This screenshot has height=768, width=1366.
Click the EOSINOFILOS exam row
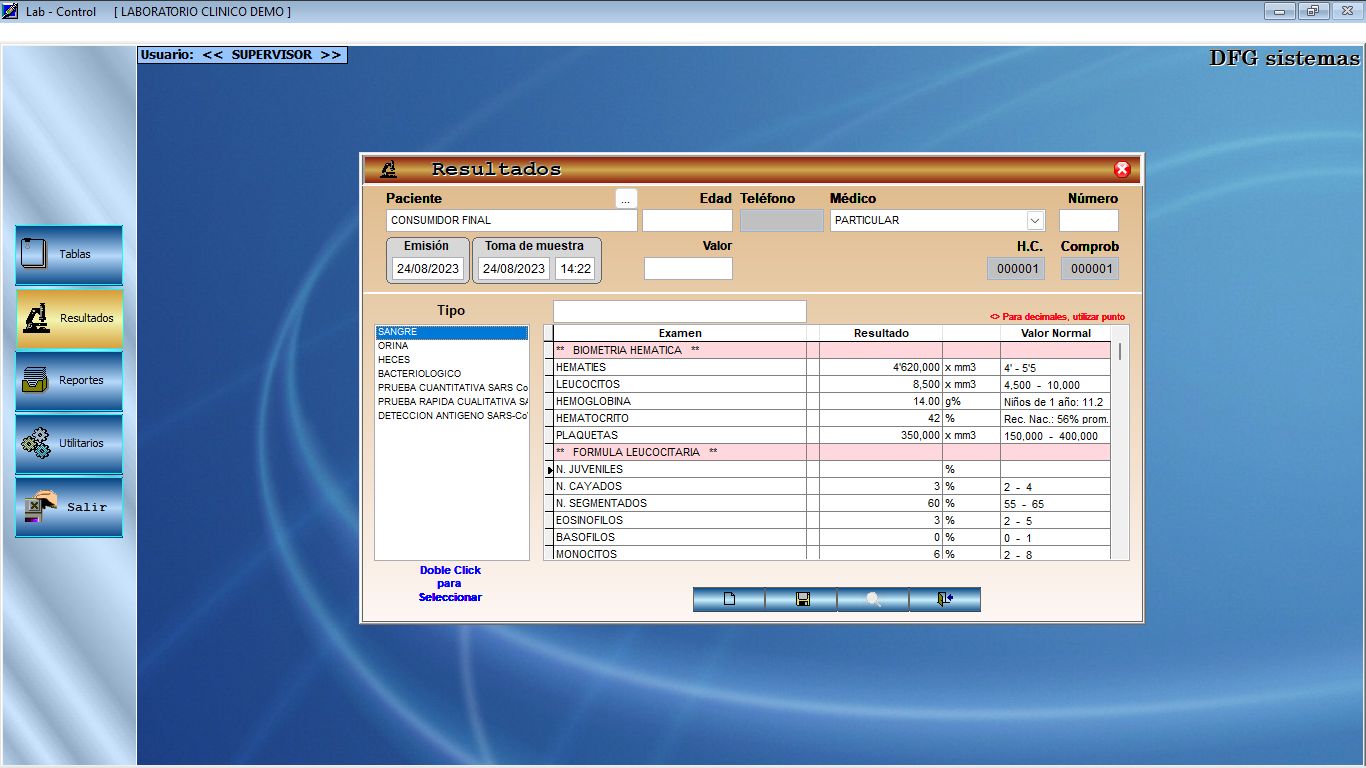coord(680,521)
